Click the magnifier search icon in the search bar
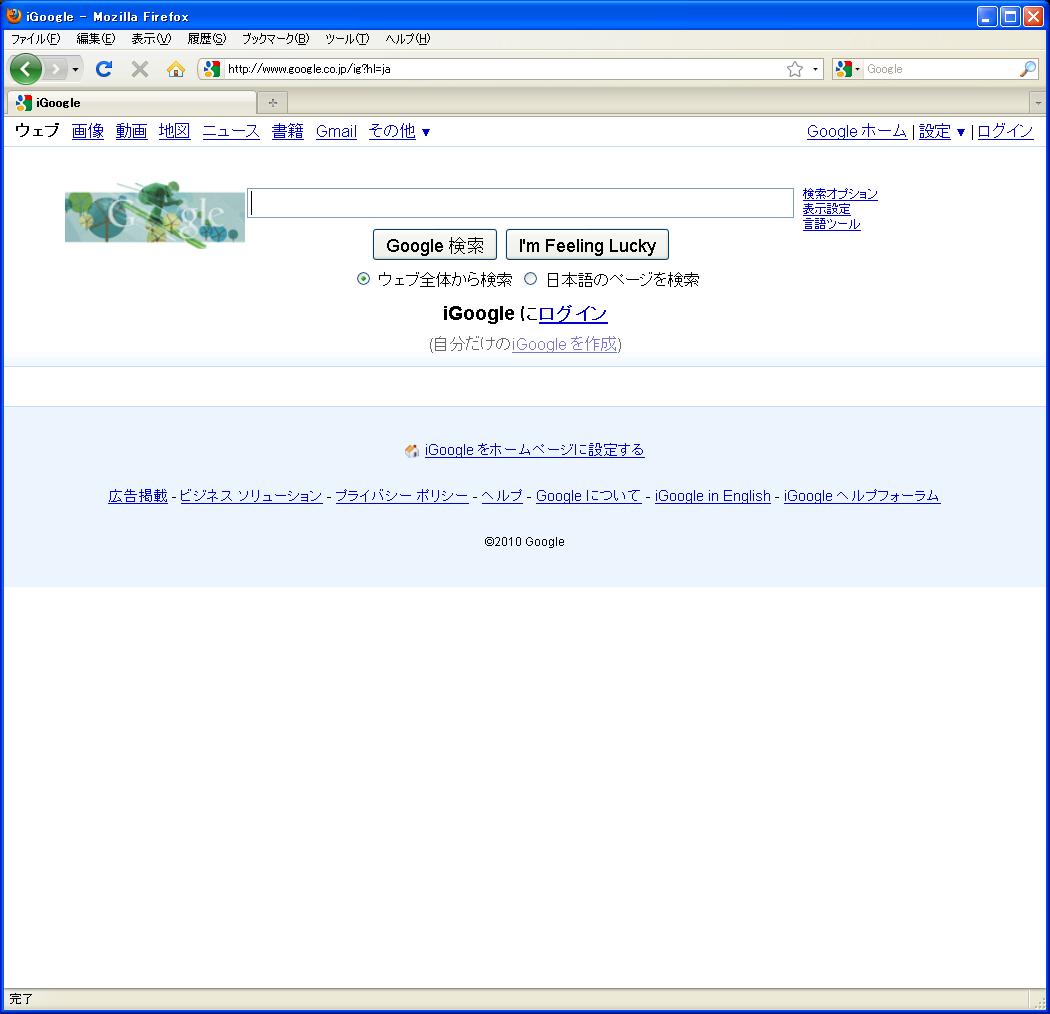The height and width of the screenshot is (1014, 1050). point(1028,68)
